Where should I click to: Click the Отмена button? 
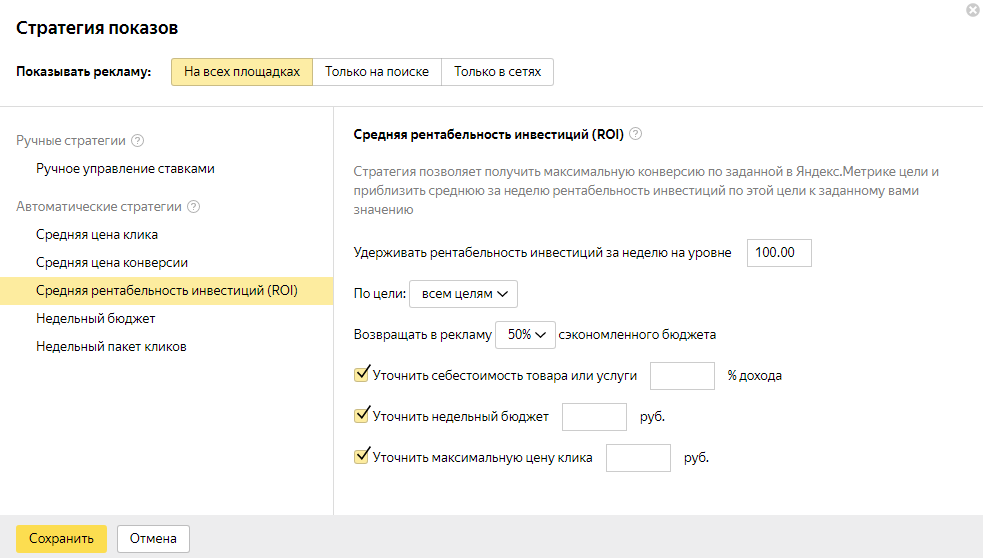[153, 539]
